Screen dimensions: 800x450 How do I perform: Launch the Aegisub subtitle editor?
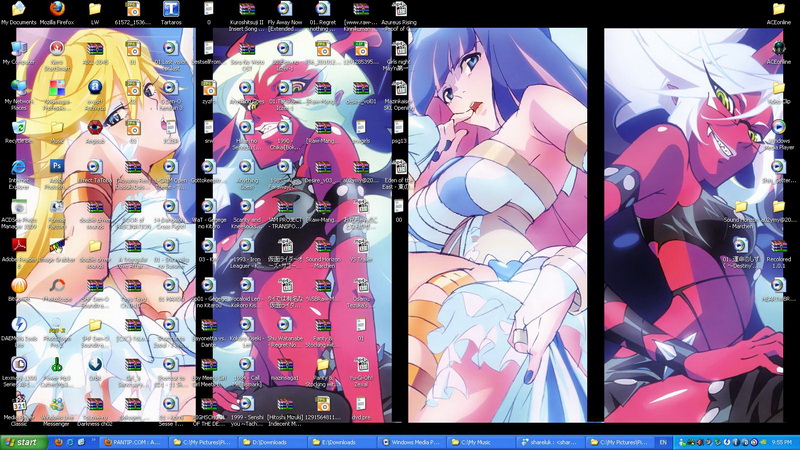tap(95, 132)
